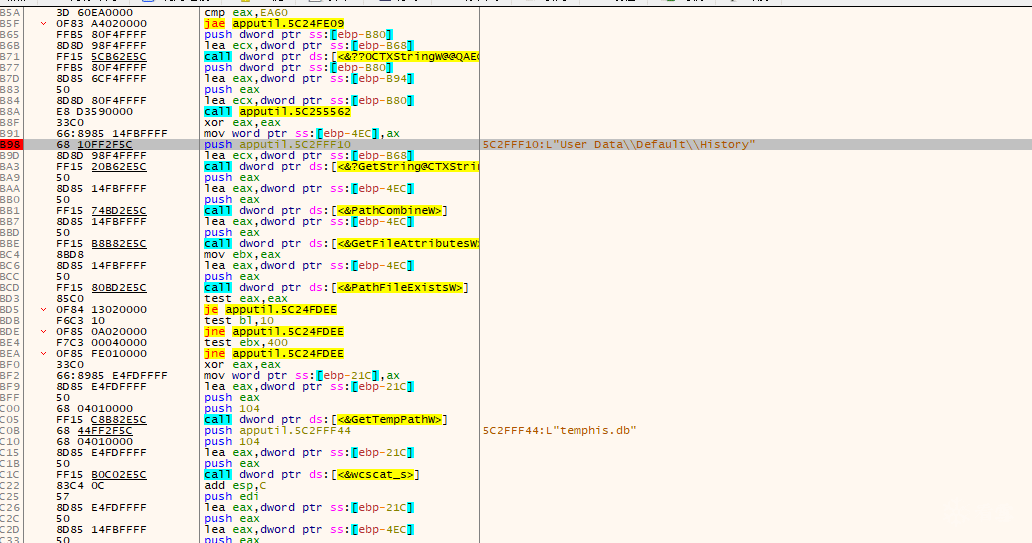The height and width of the screenshot is (543, 1032).
Task: Click underlined bytes 44FF2F5C in opcode column
Action: (x=111, y=431)
